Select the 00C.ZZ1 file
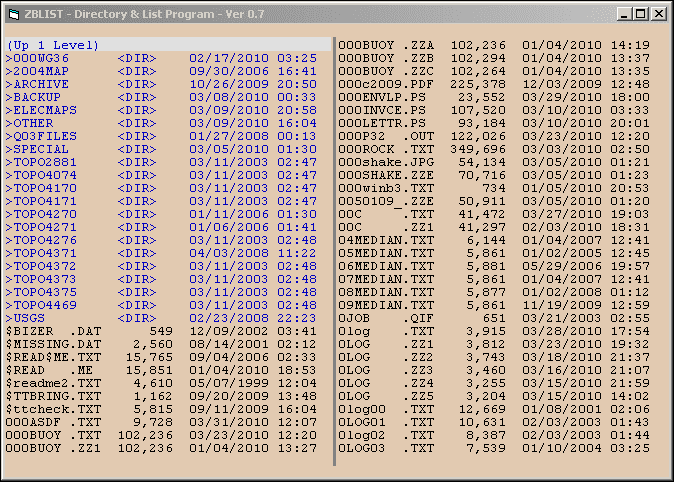 (x=494, y=227)
